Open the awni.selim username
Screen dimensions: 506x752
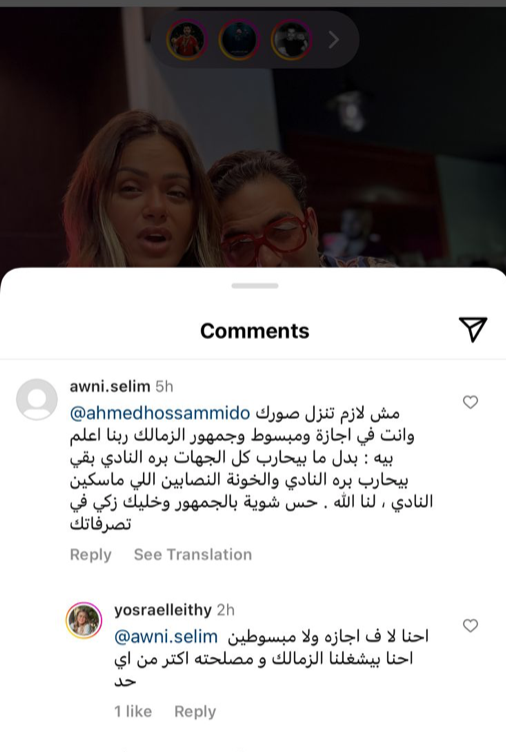(x=110, y=386)
